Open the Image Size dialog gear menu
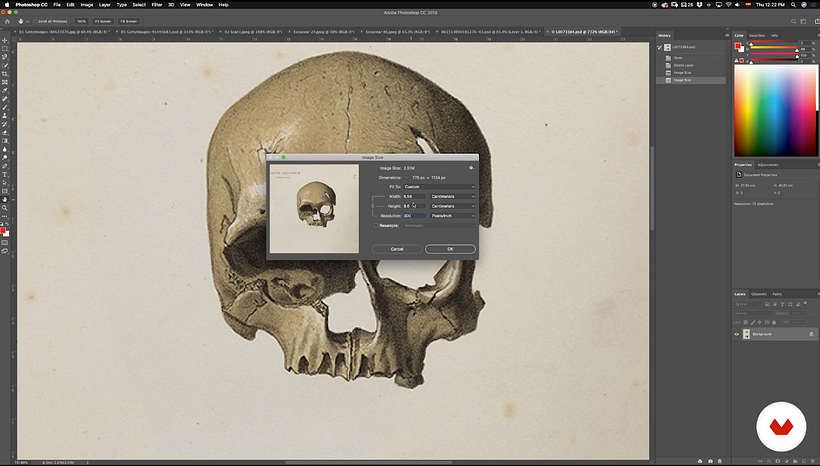The height and width of the screenshot is (466, 820). click(x=471, y=168)
